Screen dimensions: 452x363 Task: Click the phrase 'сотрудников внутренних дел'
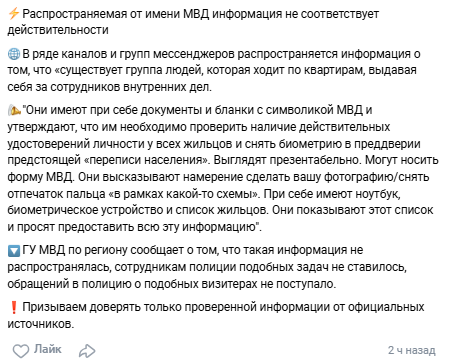point(130,87)
